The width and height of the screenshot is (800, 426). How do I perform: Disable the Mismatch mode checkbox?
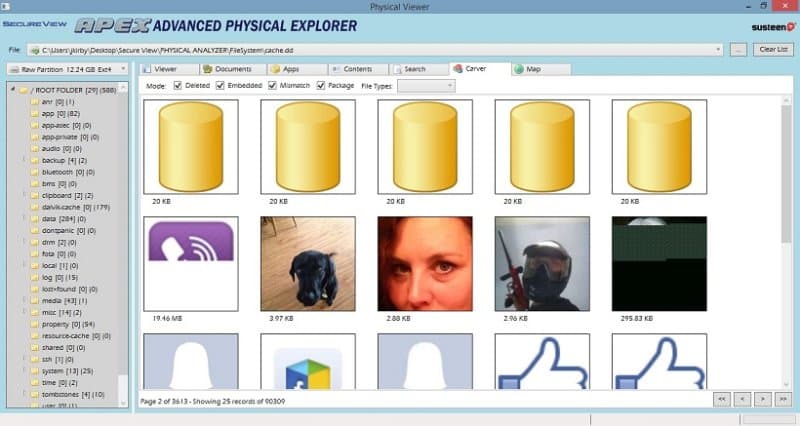[x=272, y=86]
